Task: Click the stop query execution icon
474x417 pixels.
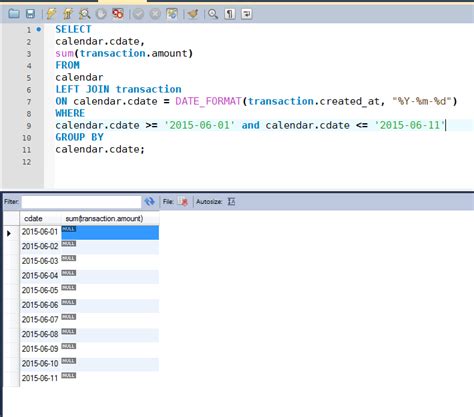Action: (101, 14)
